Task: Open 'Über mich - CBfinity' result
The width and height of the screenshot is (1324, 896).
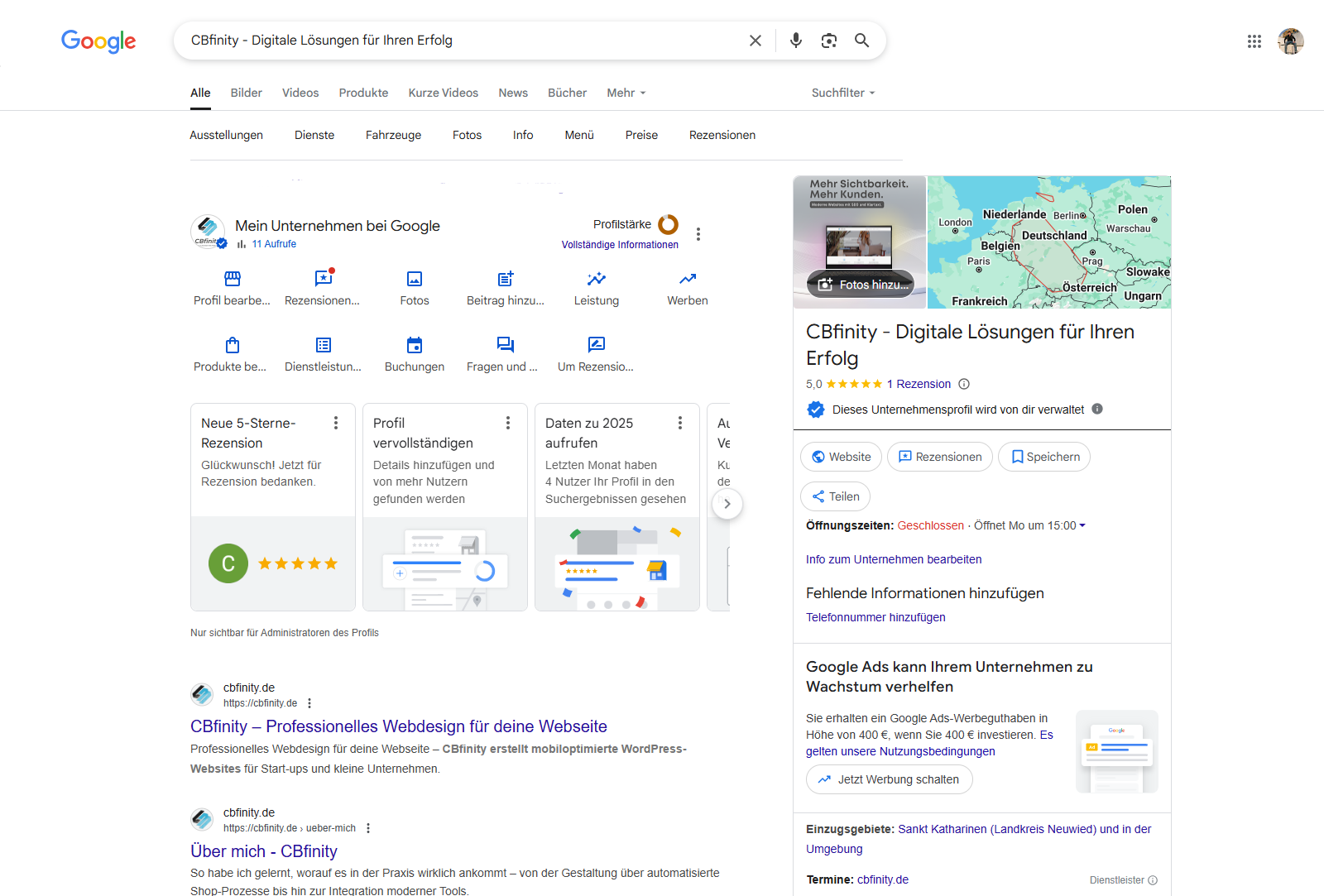Action: pyautogui.click(x=264, y=851)
